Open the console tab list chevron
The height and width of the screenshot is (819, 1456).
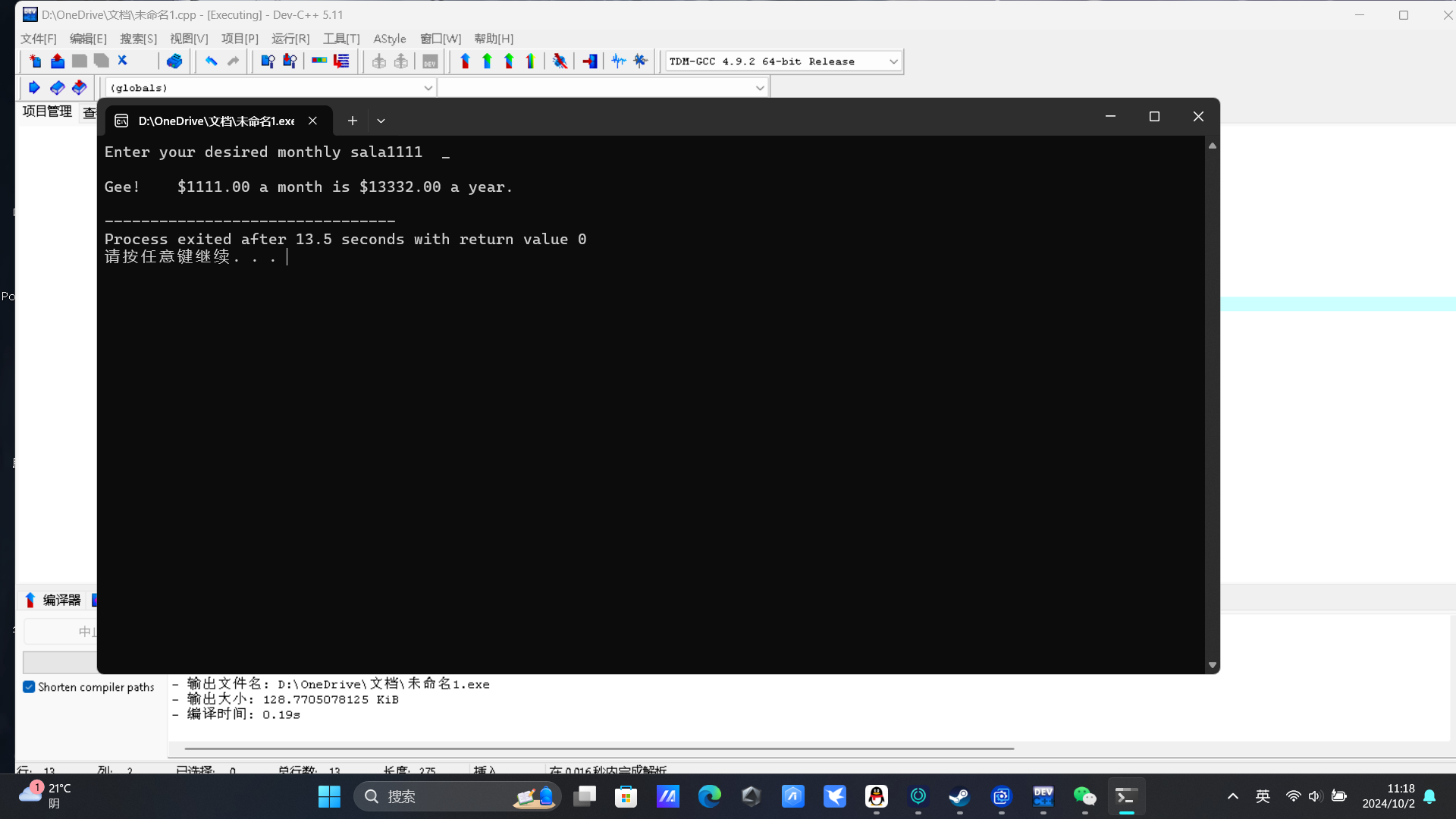381,121
